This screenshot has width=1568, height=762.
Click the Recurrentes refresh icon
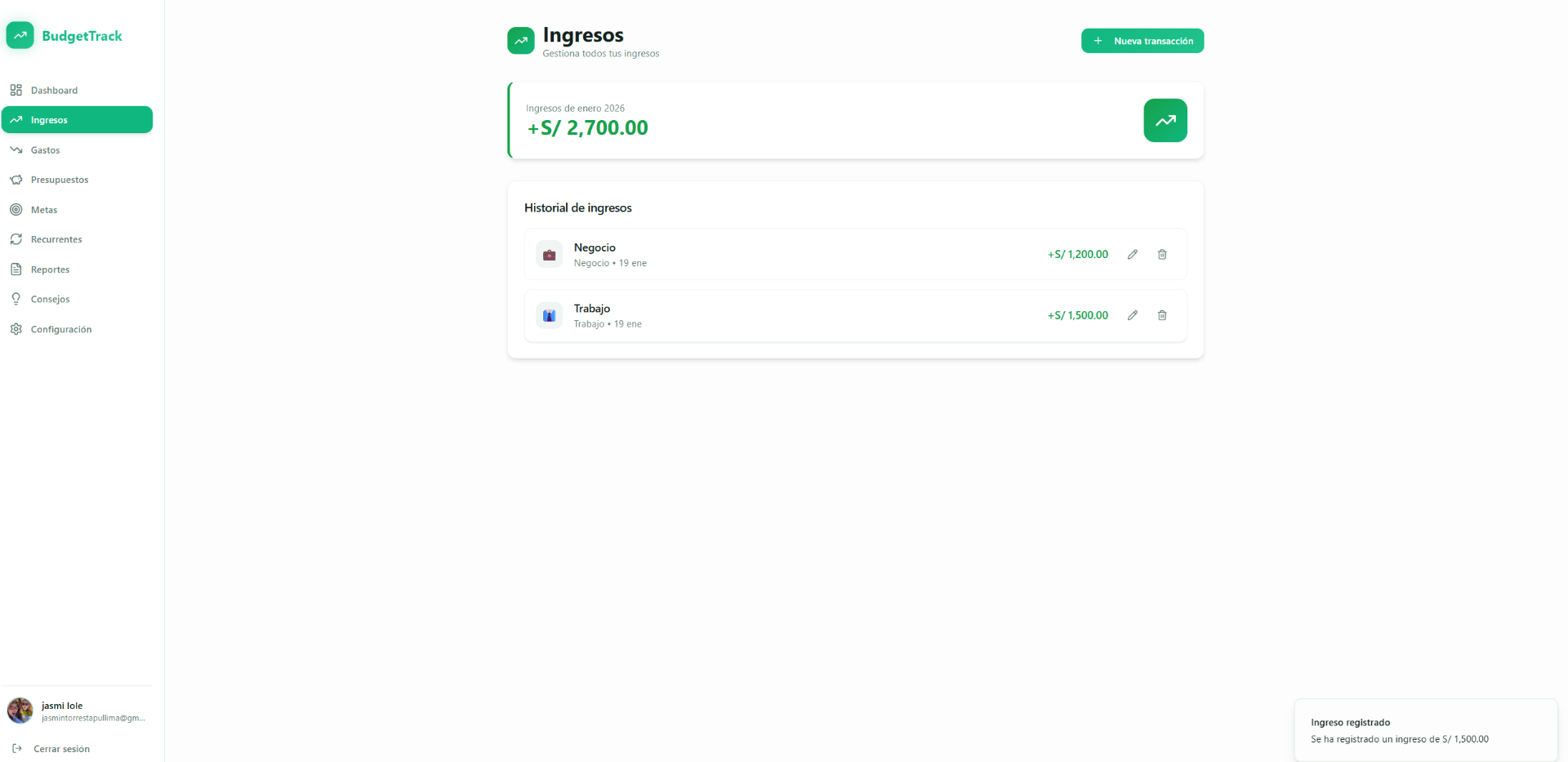(16, 239)
